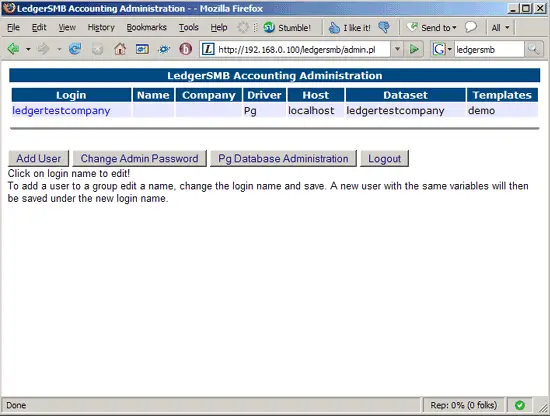Open the Back history dropdown arrow
The width and height of the screenshot is (550, 416).
[28, 49]
